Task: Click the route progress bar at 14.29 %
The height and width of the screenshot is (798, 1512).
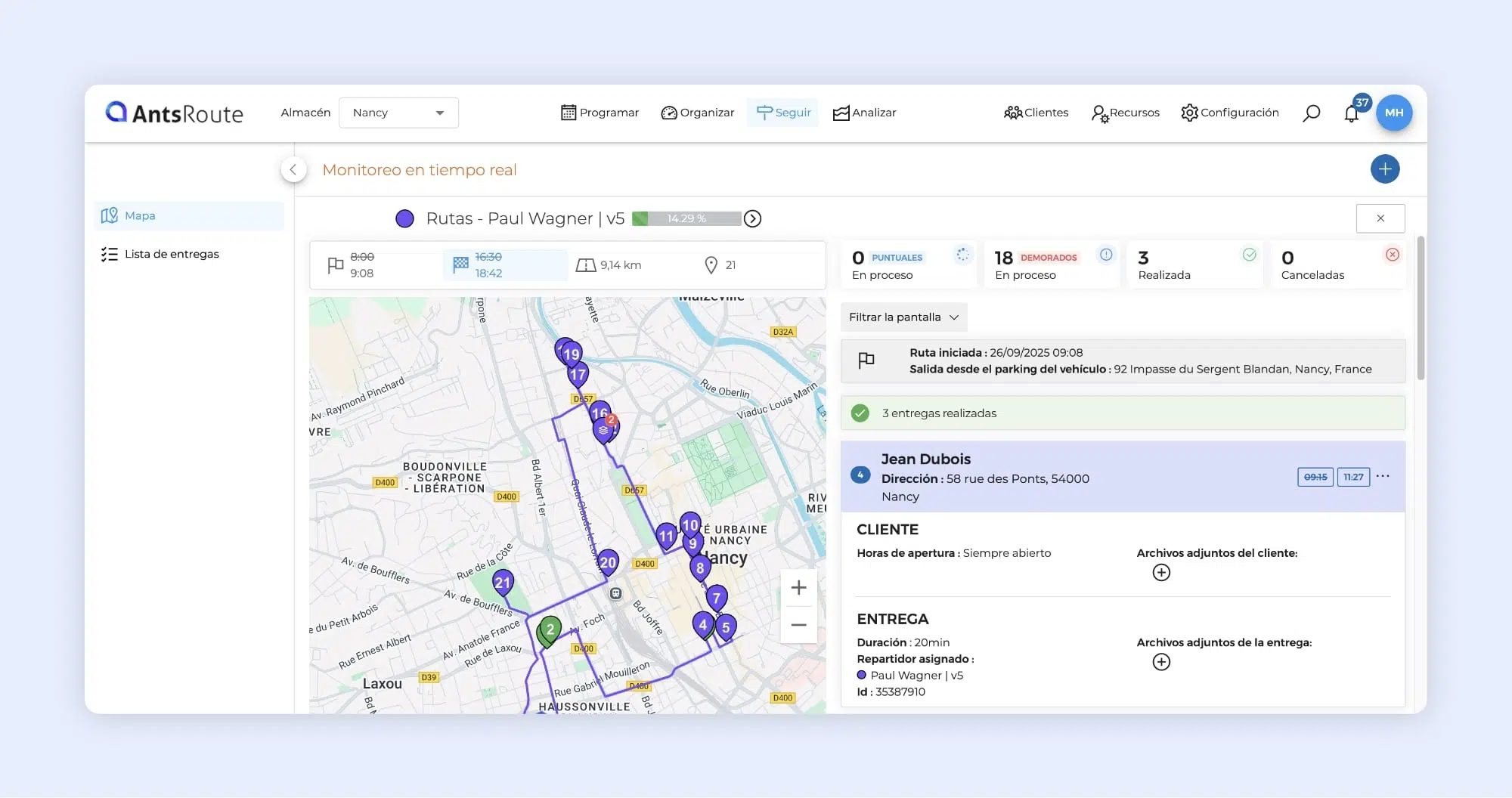Action: coord(686,218)
